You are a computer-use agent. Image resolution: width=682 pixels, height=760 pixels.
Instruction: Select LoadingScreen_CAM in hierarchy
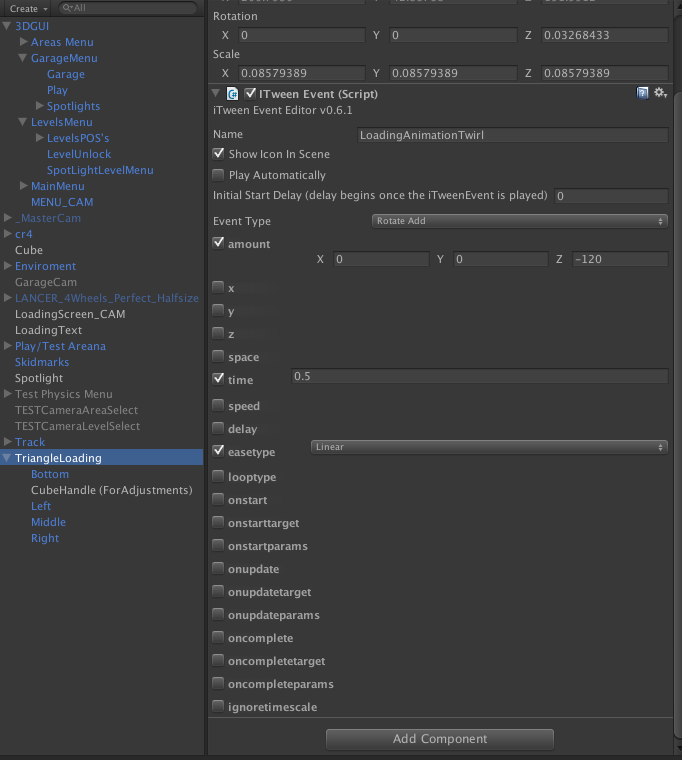pos(70,314)
